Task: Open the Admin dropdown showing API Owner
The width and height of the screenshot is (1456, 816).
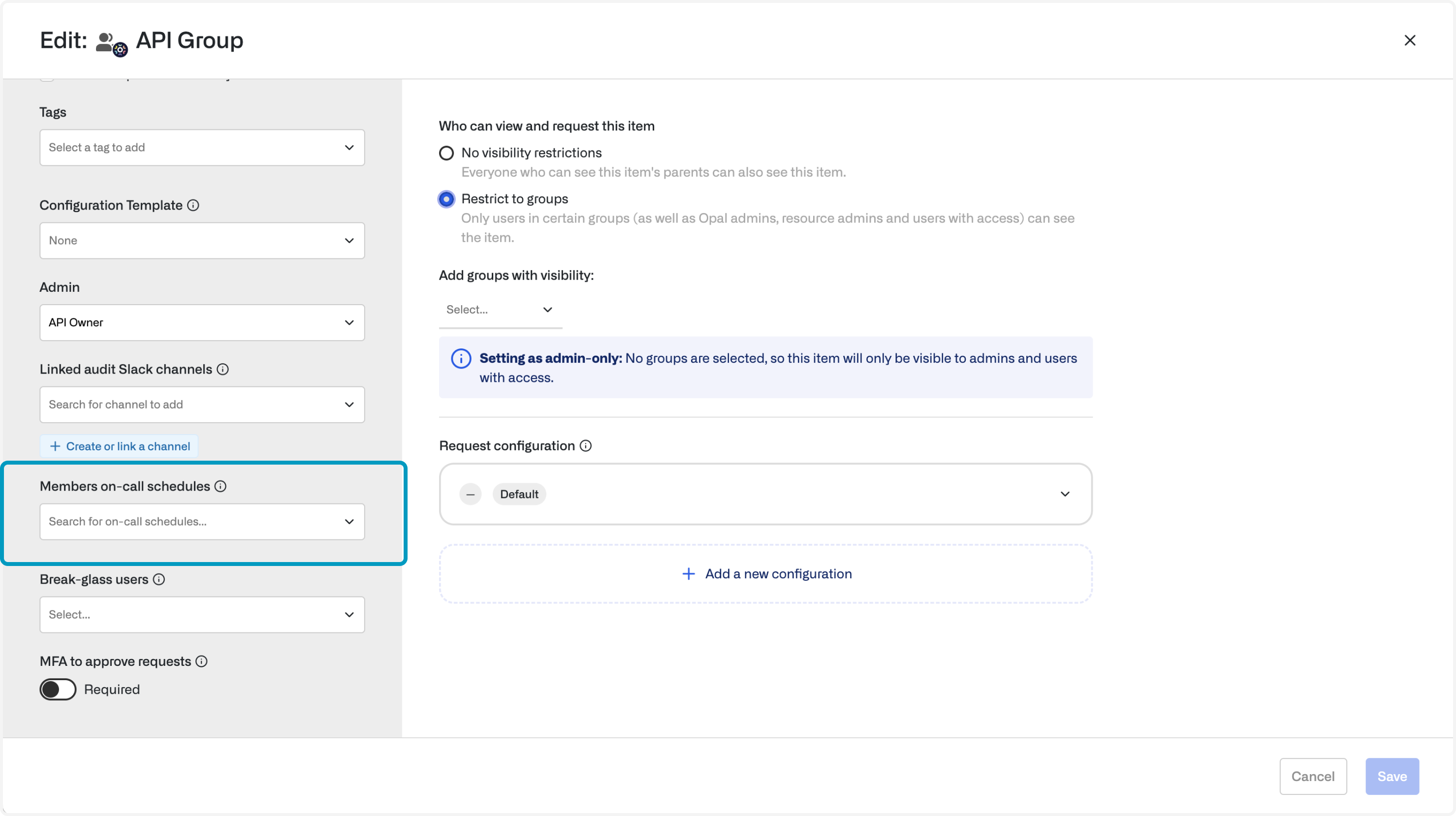Action: tap(202, 323)
